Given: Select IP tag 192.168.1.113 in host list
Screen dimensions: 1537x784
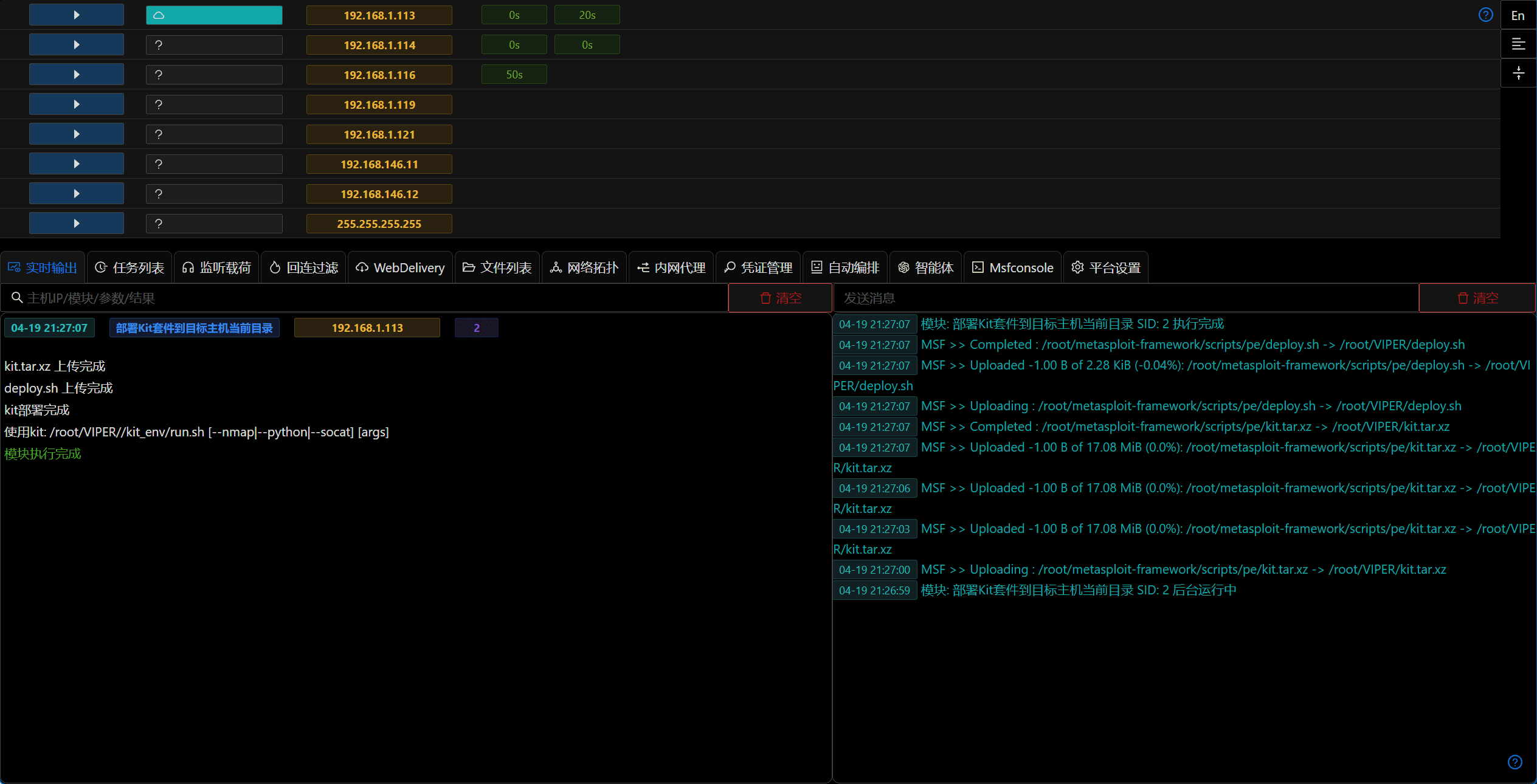Looking at the screenshot, I should 379,15.
